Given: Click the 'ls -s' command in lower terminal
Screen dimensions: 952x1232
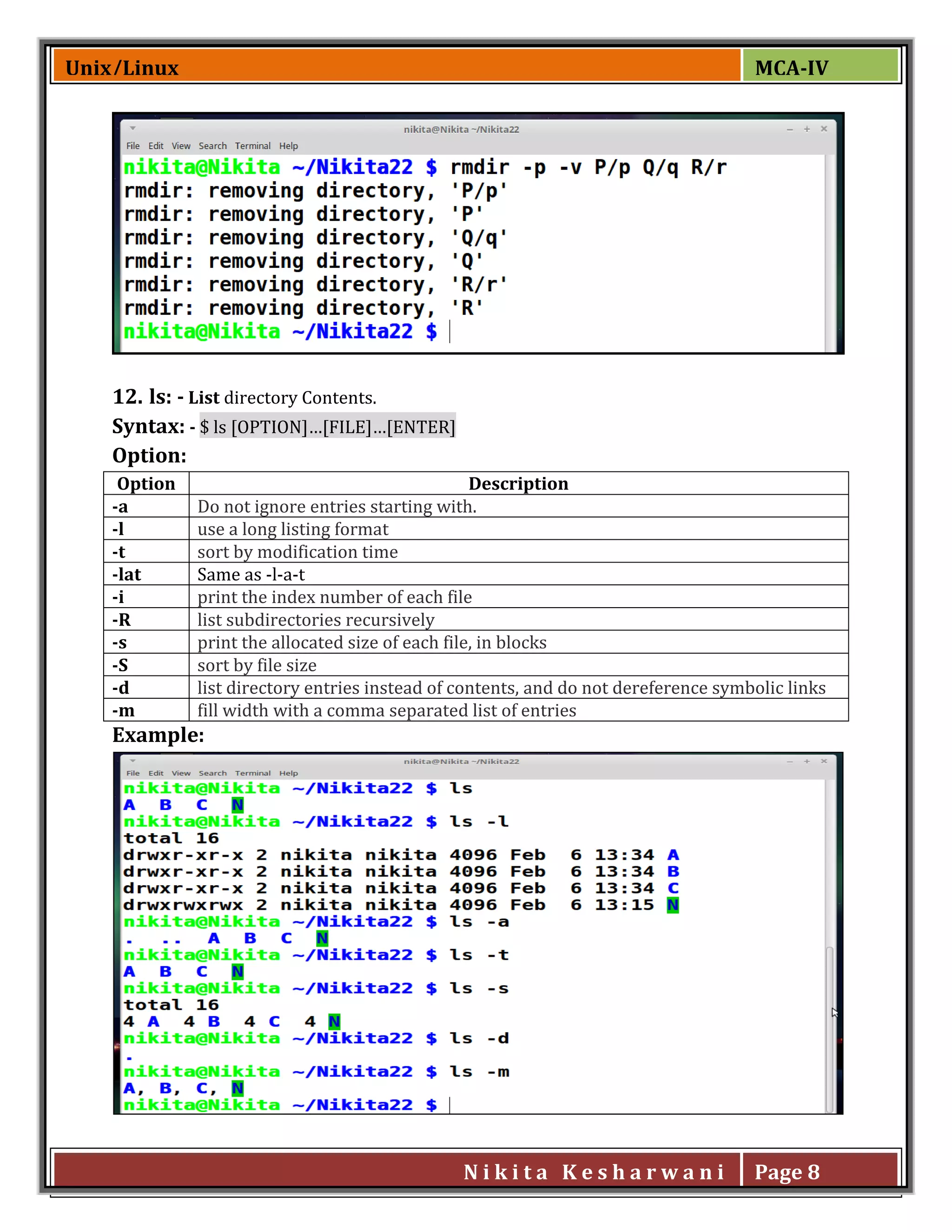Looking at the screenshot, I should [x=479, y=988].
